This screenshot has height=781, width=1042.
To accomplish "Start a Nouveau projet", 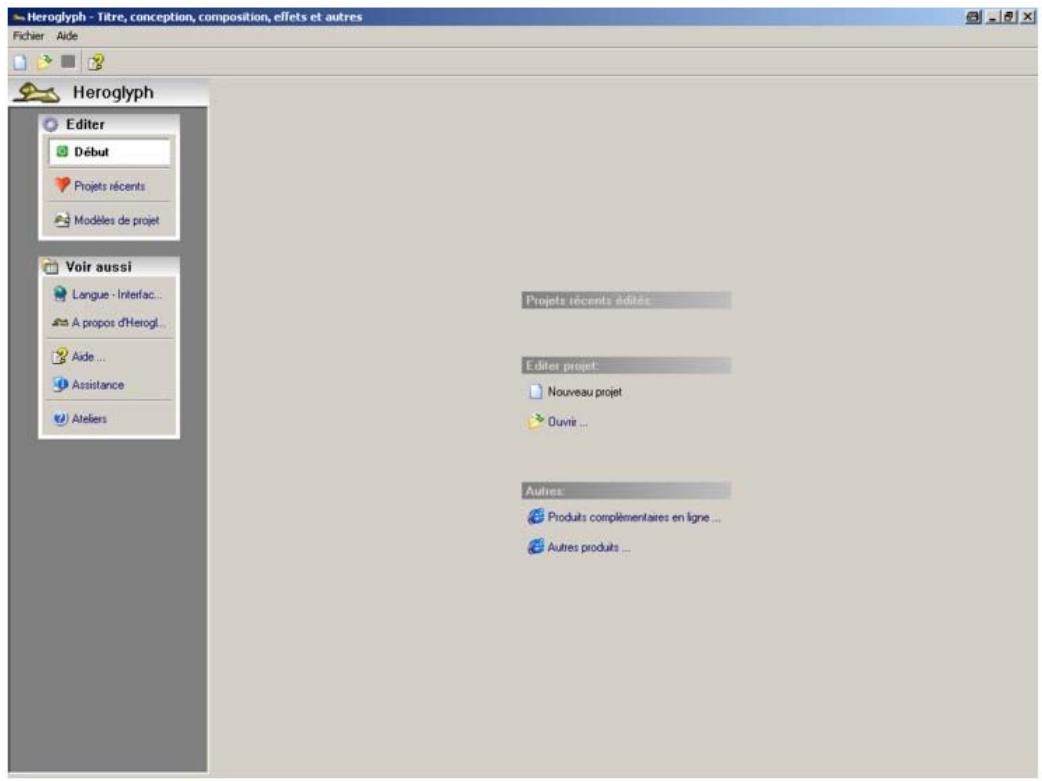I will coord(585,392).
